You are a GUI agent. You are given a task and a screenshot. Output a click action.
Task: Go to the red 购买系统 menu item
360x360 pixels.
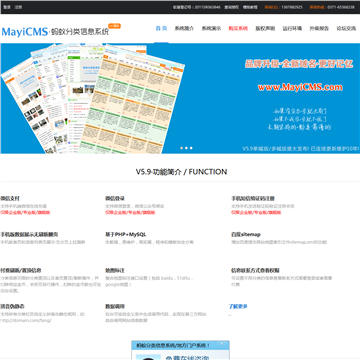point(238,28)
